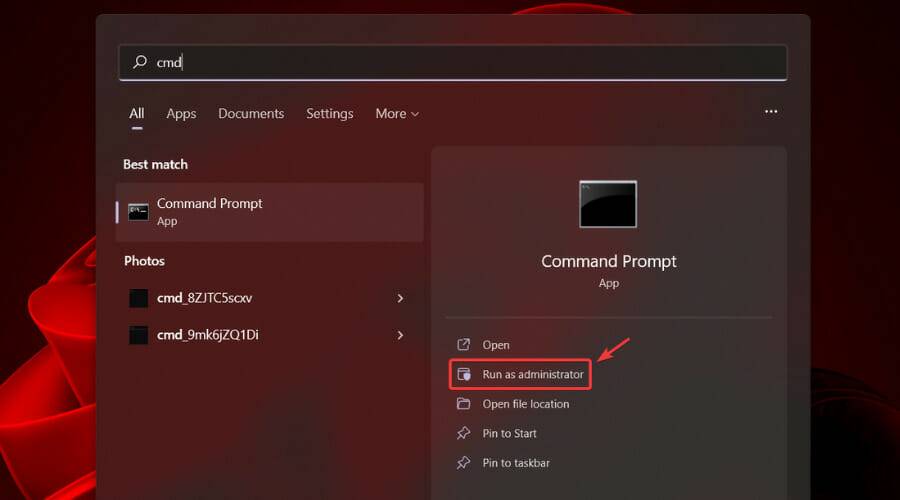
Task: Click the Pin to taskbar pin icon
Action: pos(463,463)
